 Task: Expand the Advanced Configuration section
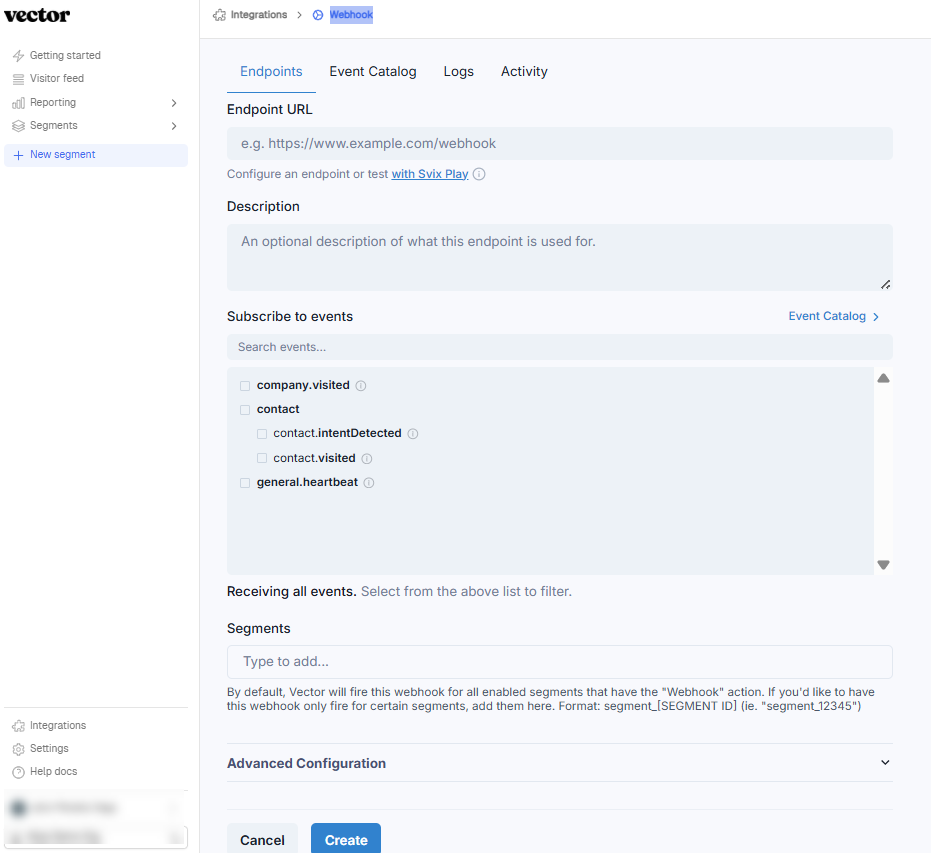tap(884, 763)
